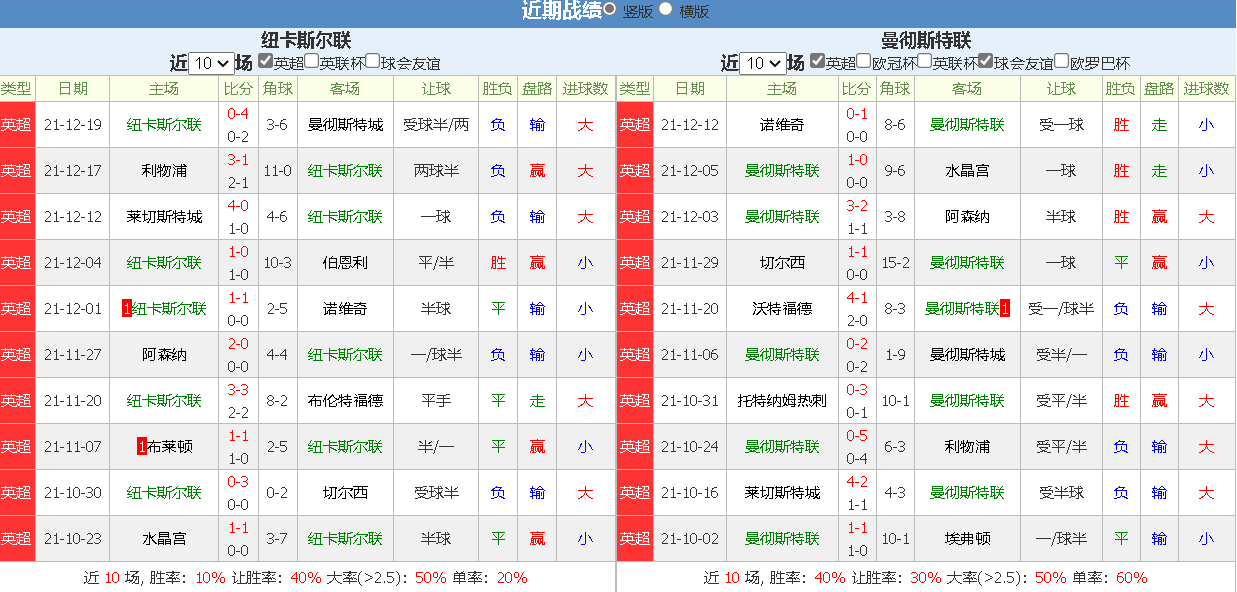
Task: Click the 平手 handicap cell
Action: pyautogui.click(x=436, y=401)
